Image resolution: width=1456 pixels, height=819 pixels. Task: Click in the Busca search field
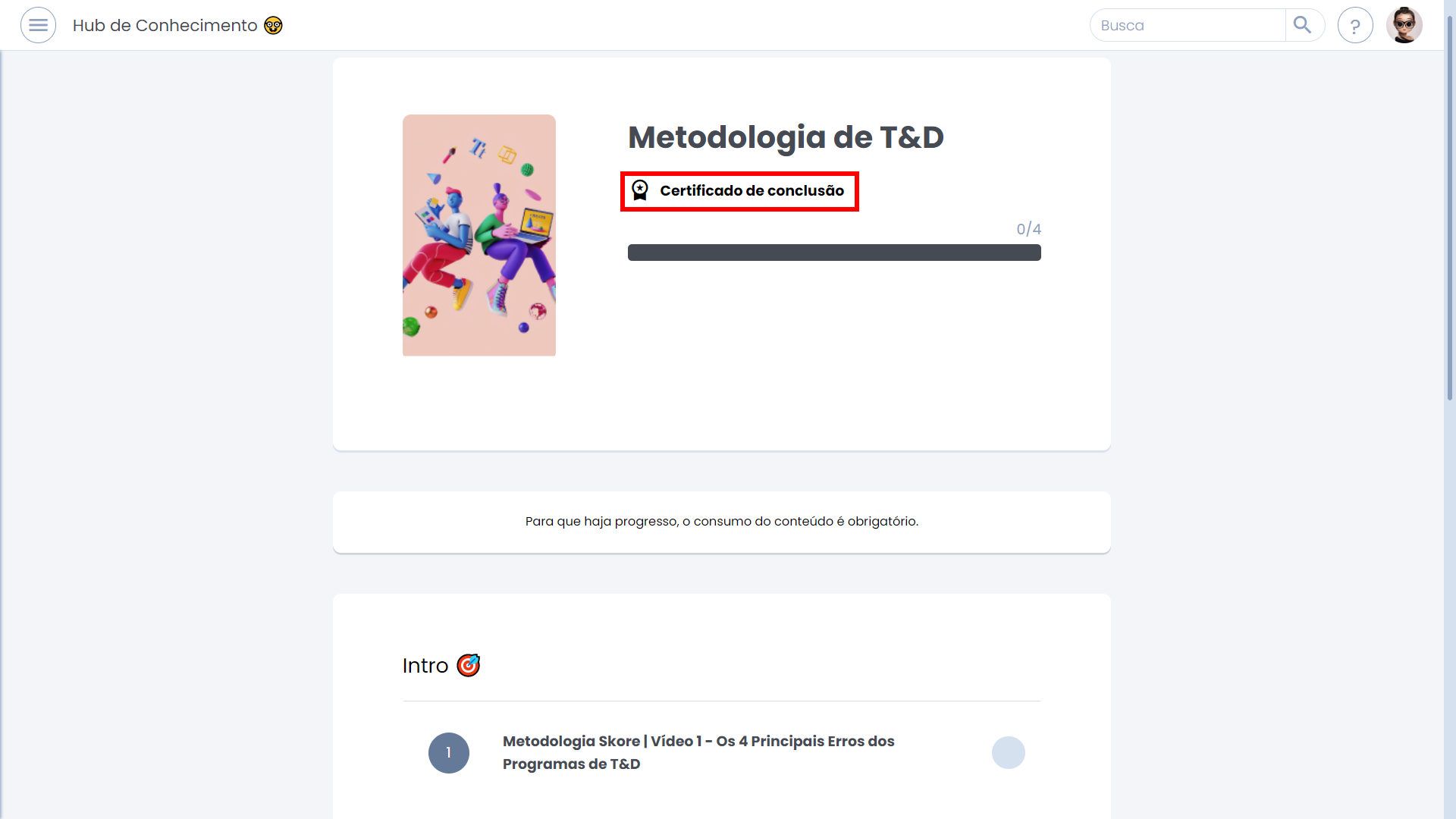point(1188,25)
